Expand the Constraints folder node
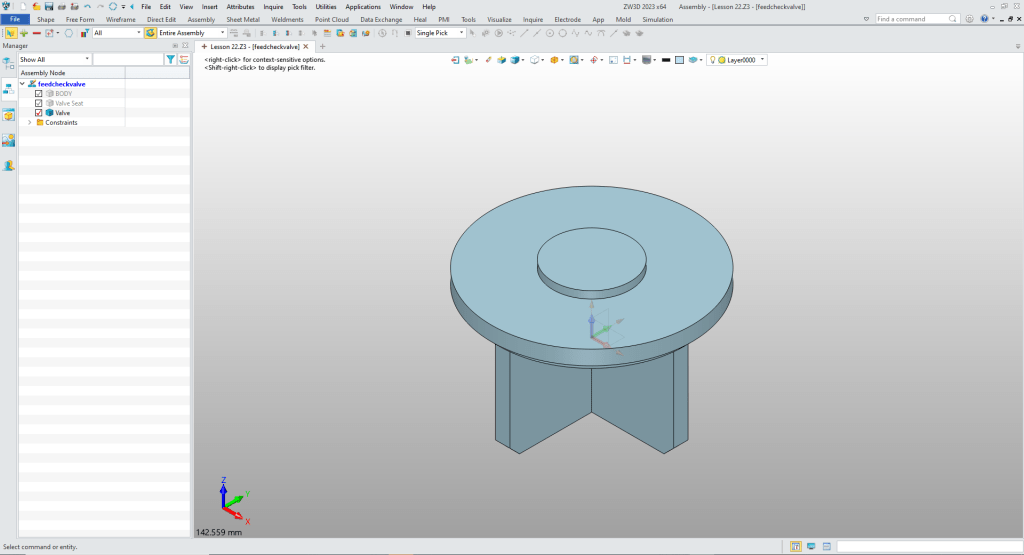The width and height of the screenshot is (1024, 555). [x=29, y=123]
